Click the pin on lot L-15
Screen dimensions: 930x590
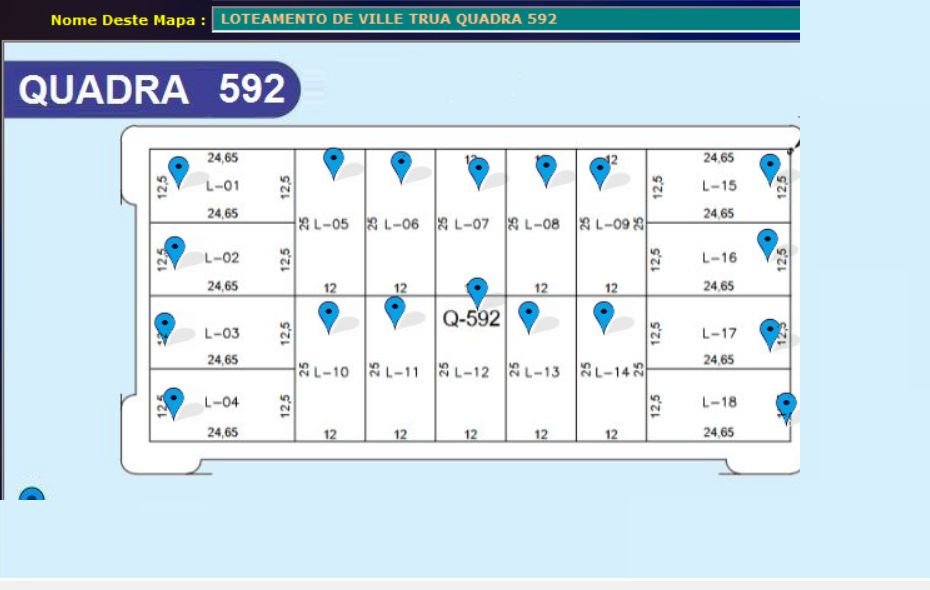[769, 168]
